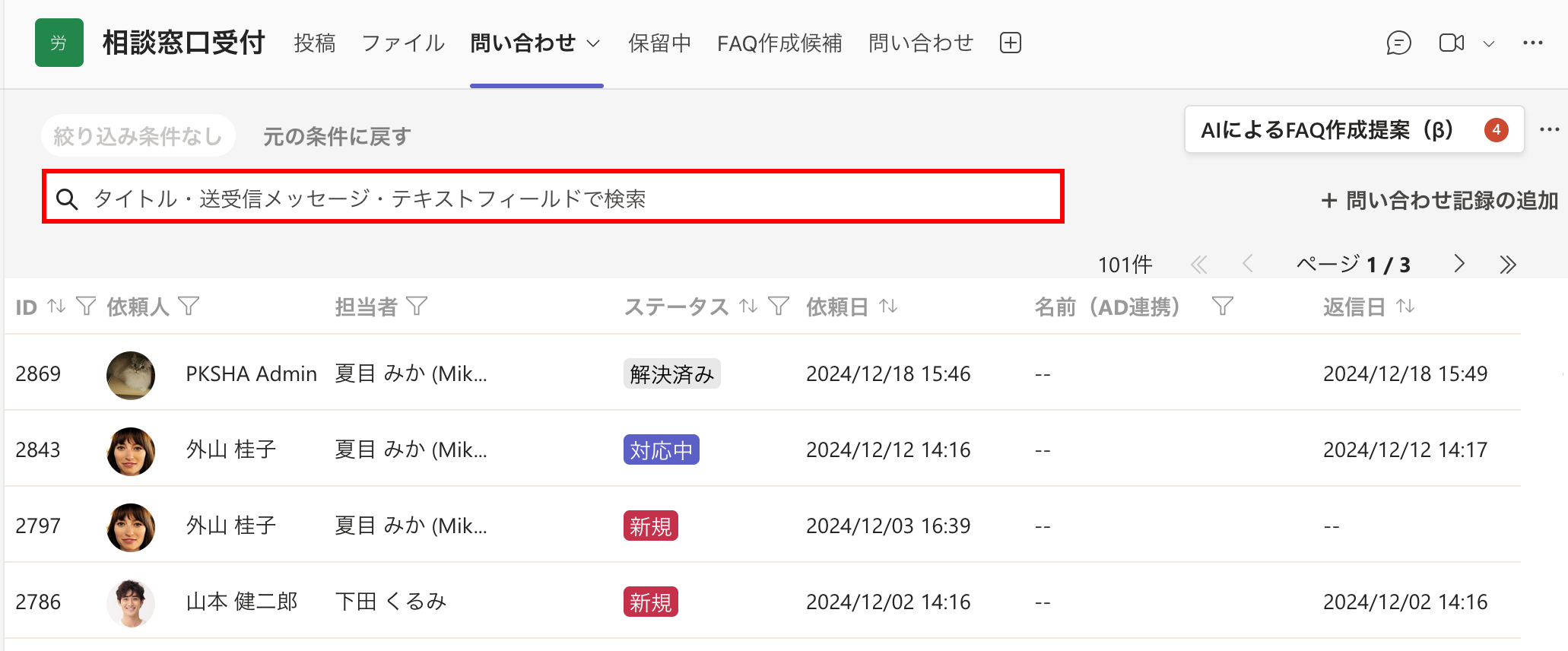Sort by 依頼日 column
The image size is (1568, 651).
pyautogui.click(x=888, y=306)
